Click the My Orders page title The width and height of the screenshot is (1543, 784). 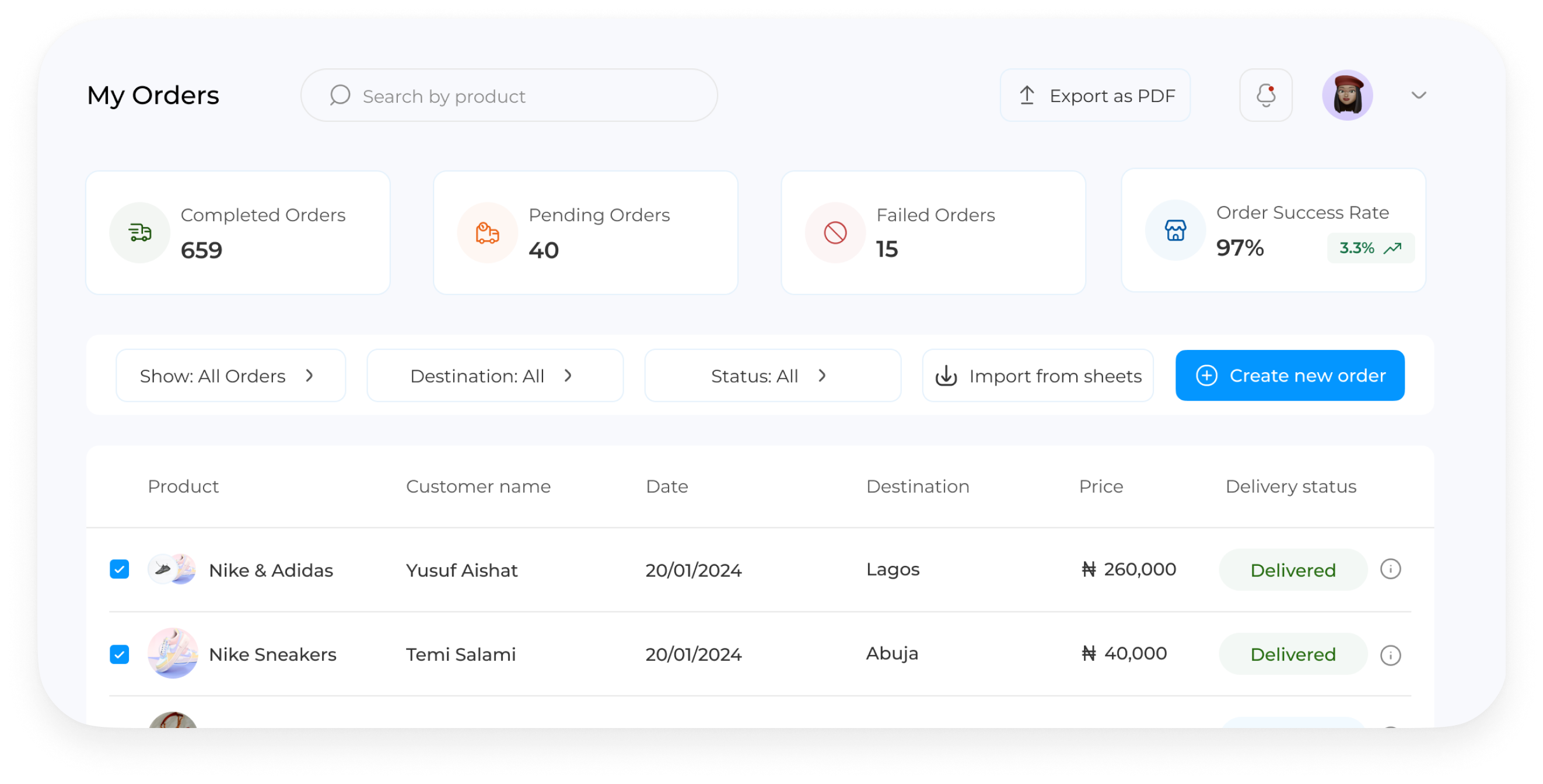click(x=153, y=95)
